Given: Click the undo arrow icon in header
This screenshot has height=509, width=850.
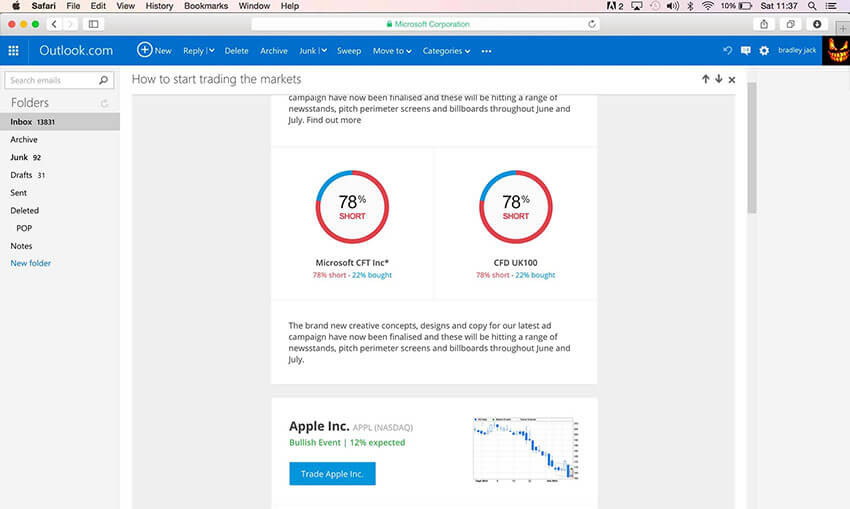Looking at the screenshot, I should coord(727,51).
